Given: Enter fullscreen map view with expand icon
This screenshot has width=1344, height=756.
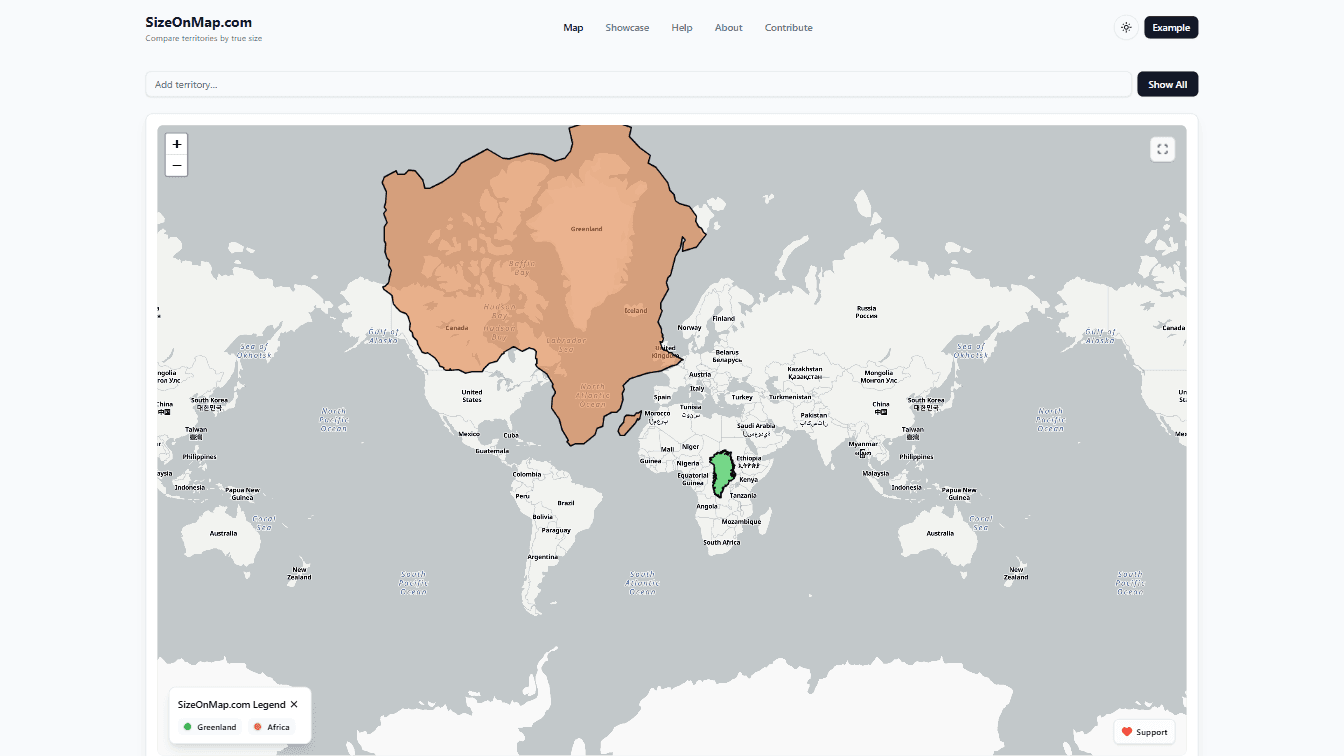Looking at the screenshot, I should tap(1162, 148).
